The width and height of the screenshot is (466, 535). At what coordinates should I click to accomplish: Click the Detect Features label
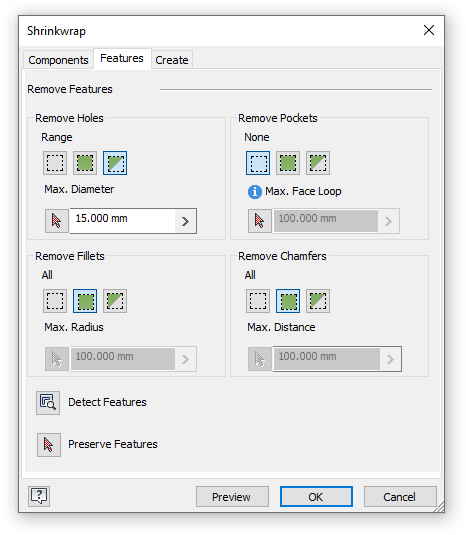point(107,402)
